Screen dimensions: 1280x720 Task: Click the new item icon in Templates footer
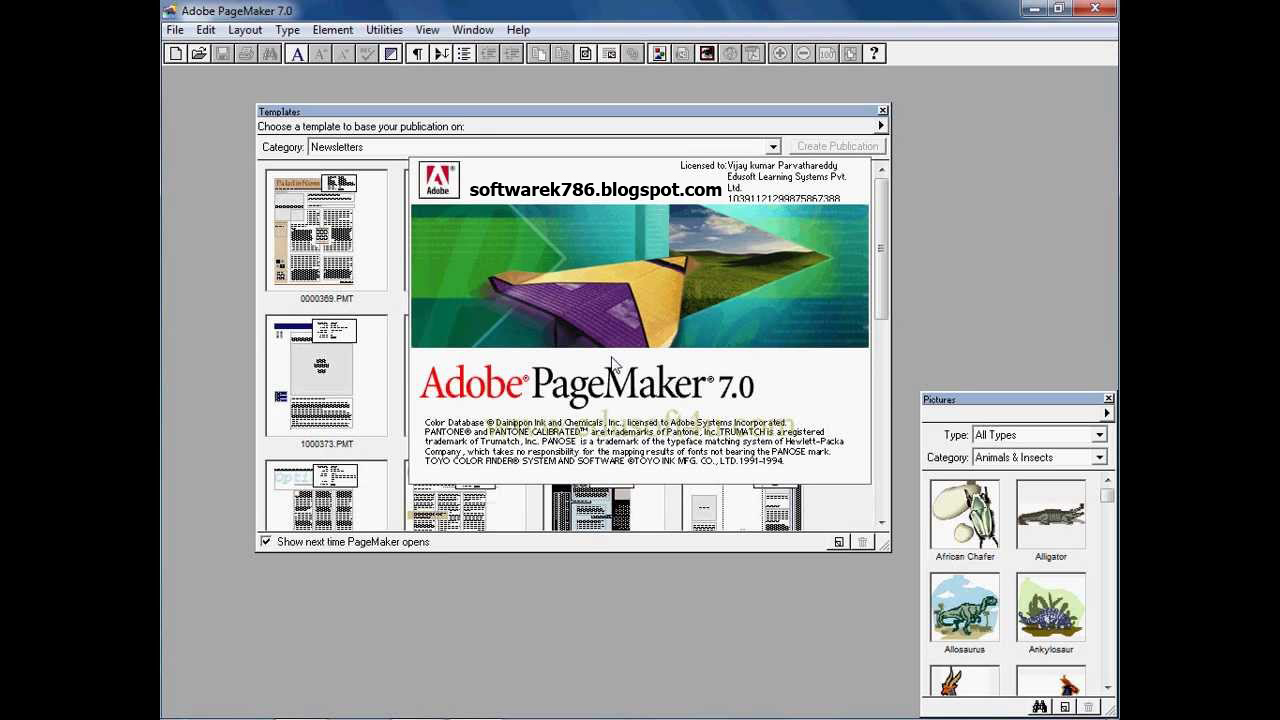tap(839, 542)
